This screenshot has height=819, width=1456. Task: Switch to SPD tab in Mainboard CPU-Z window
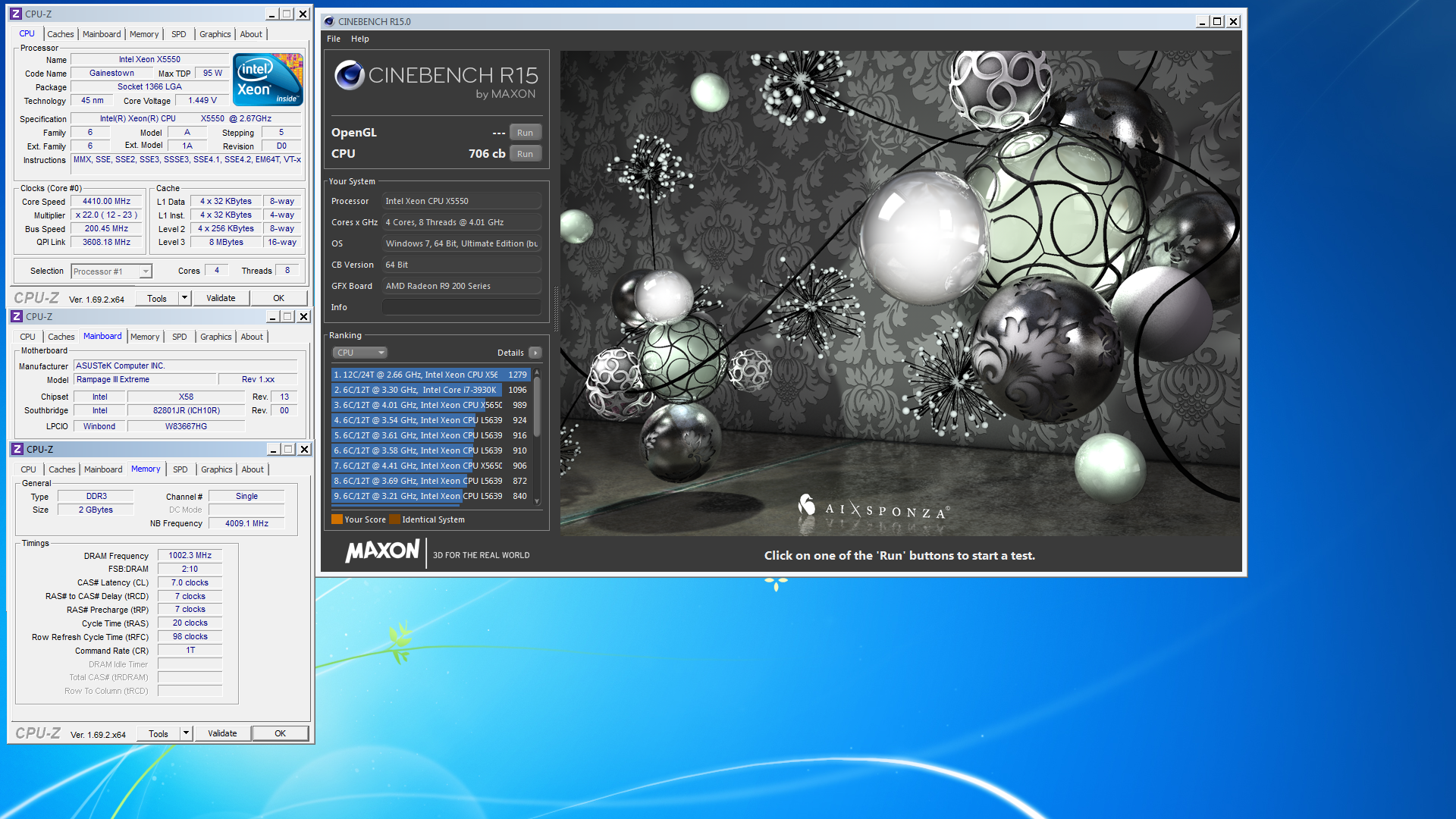[x=180, y=337]
